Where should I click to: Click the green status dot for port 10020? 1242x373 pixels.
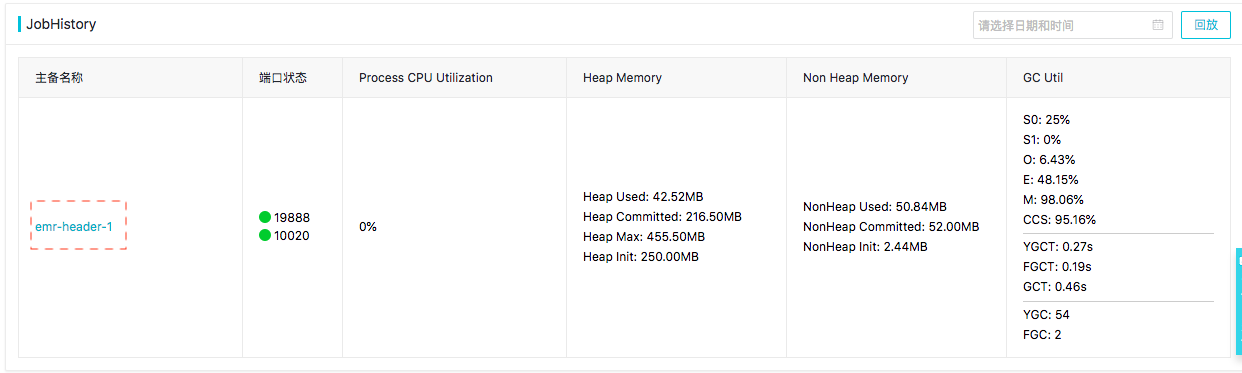pyautogui.click(x=265, y=236)
